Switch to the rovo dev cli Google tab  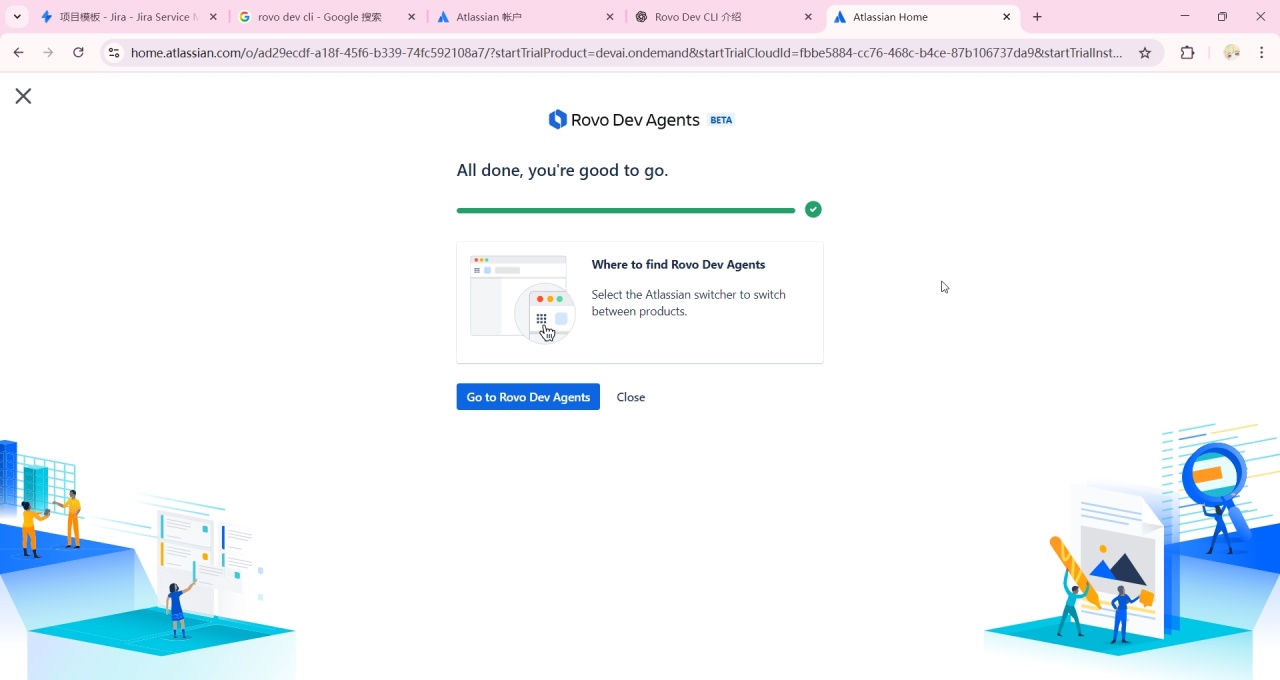[326, 17]
